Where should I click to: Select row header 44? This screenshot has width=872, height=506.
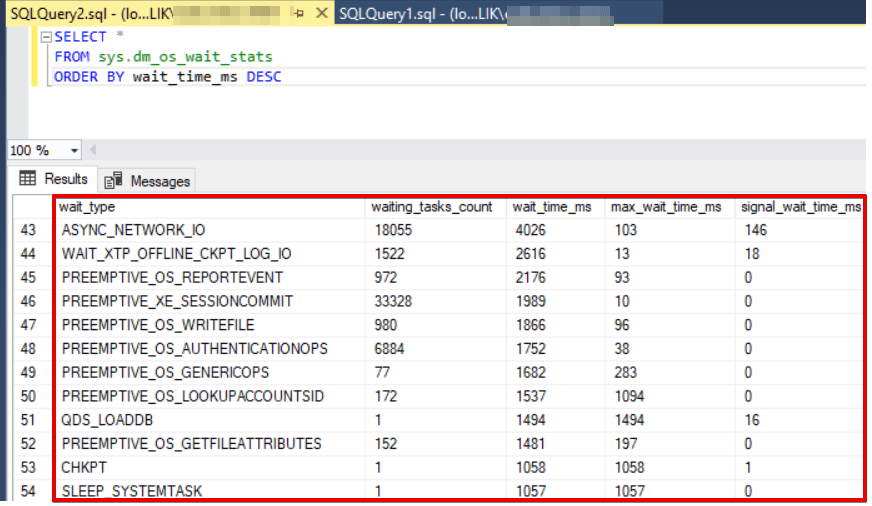coord(28,254)
